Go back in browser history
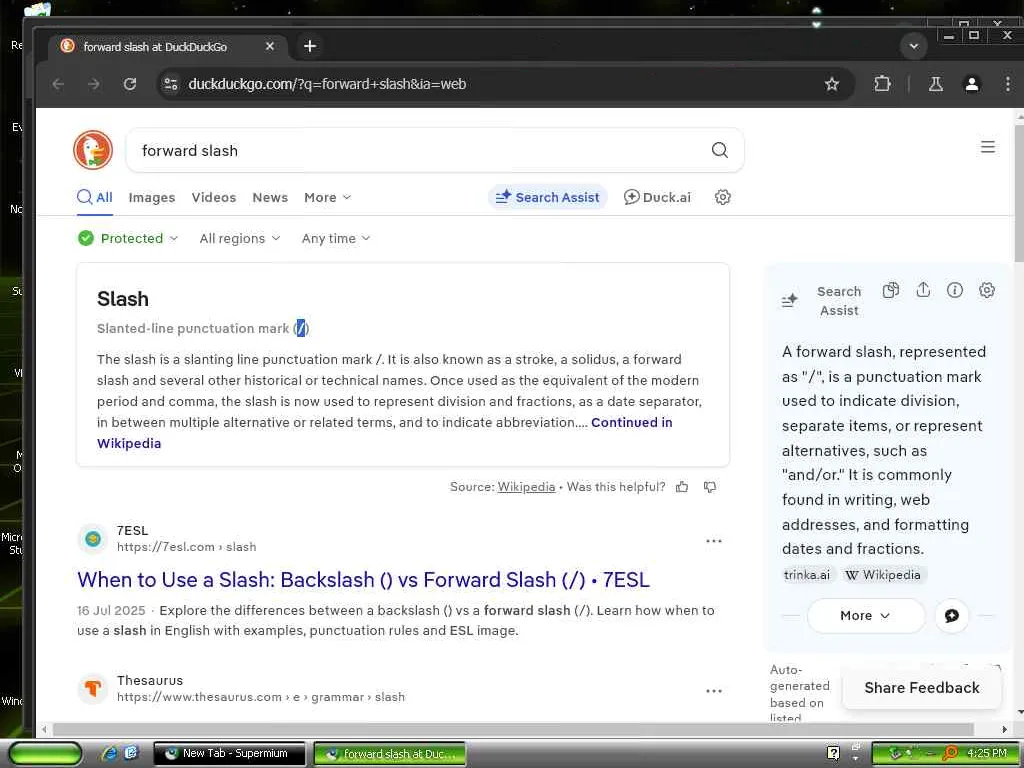The width and height of the screenshot is (1024, 768). (58, 84)
